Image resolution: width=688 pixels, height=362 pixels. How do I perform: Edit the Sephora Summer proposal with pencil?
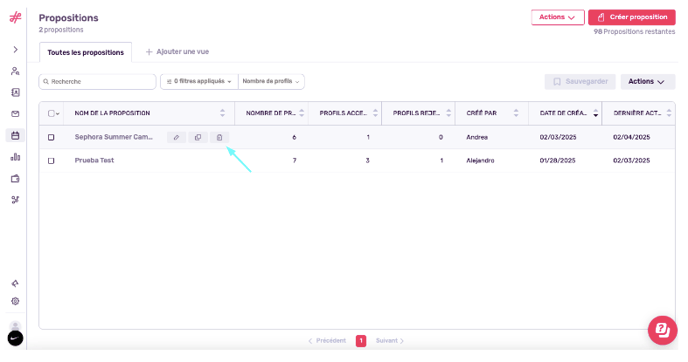[176, 137]
